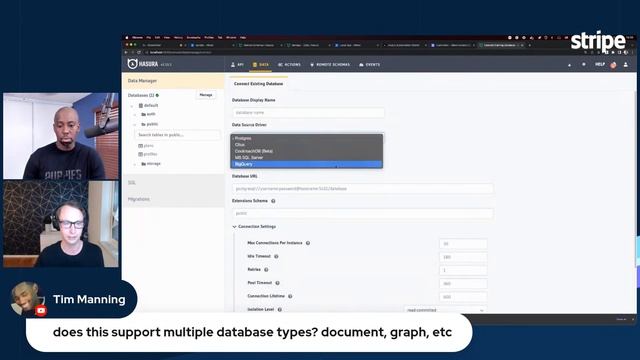Open the Migrations section in sidebar

(x=173, y=199)
